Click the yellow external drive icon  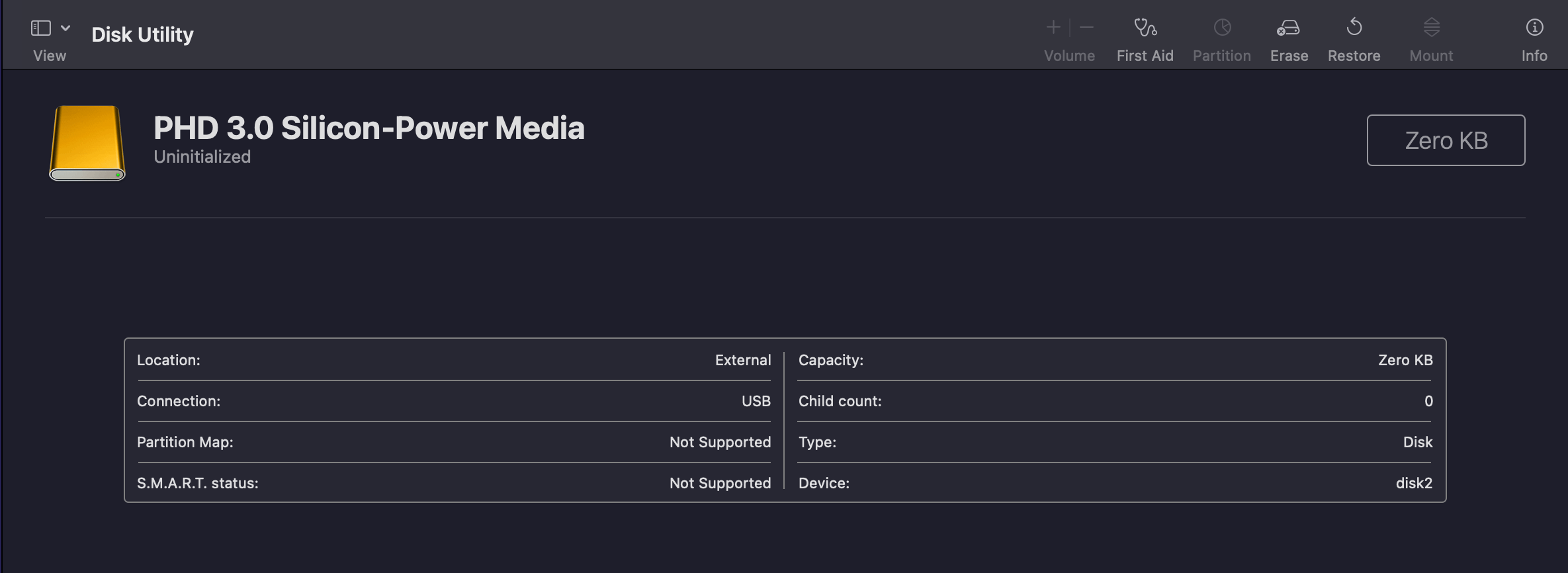coord(87,142)
